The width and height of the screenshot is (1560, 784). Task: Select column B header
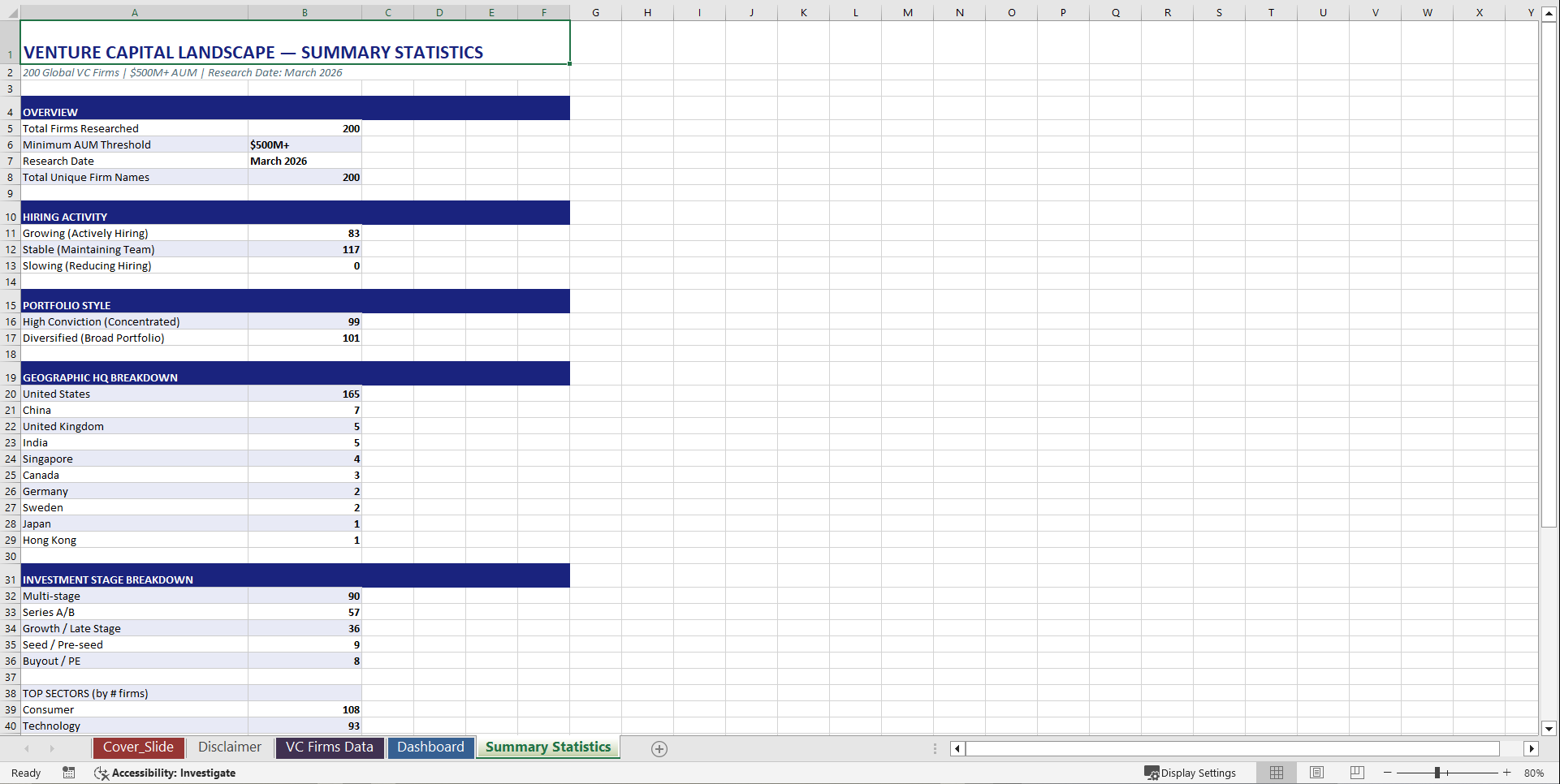coord(305,12)
